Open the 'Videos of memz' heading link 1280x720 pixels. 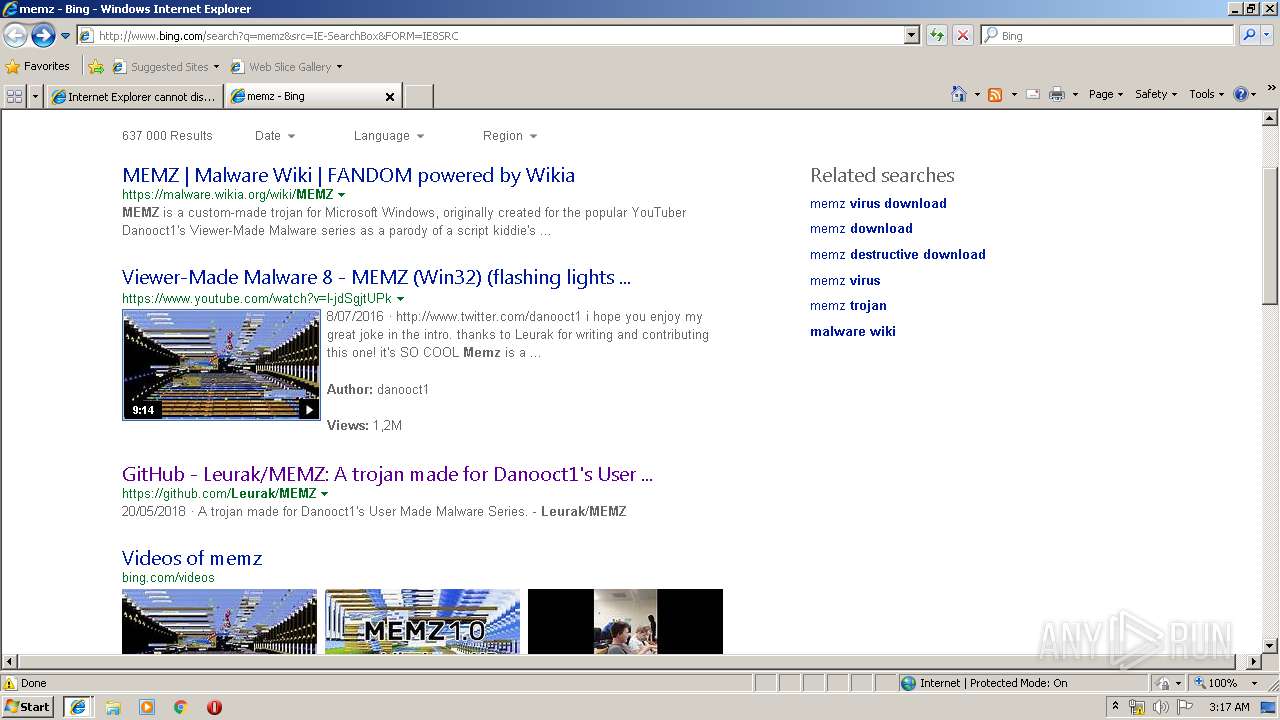(x=192, y=558)
